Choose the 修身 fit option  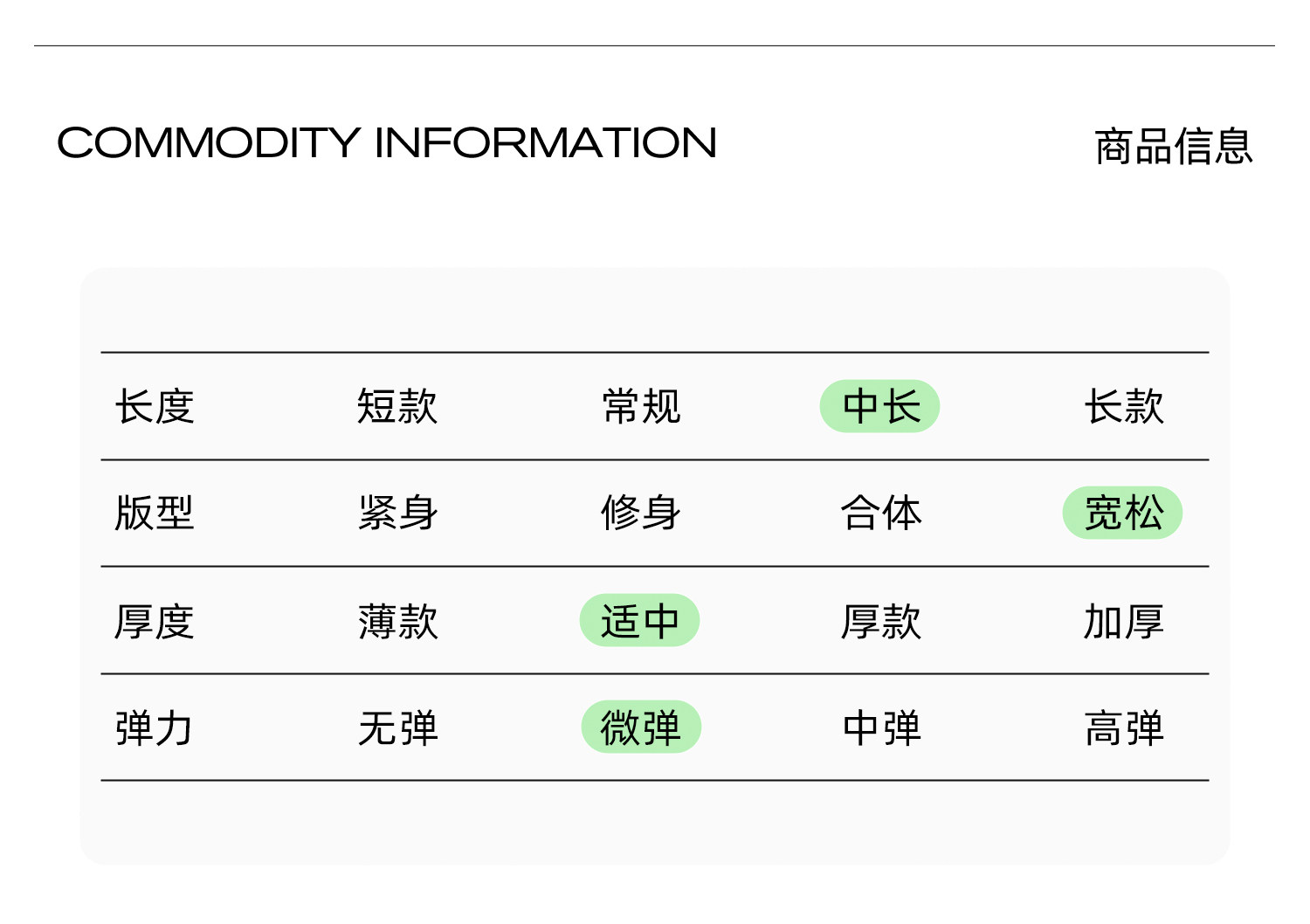[641, 513]
